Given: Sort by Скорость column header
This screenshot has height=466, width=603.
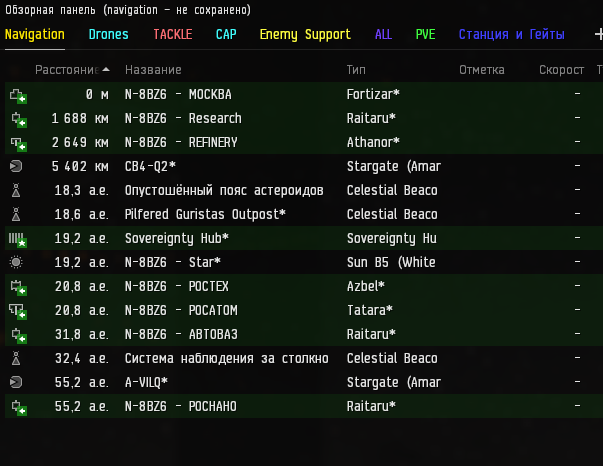Looking at the screenshot, I should (561, 70).
